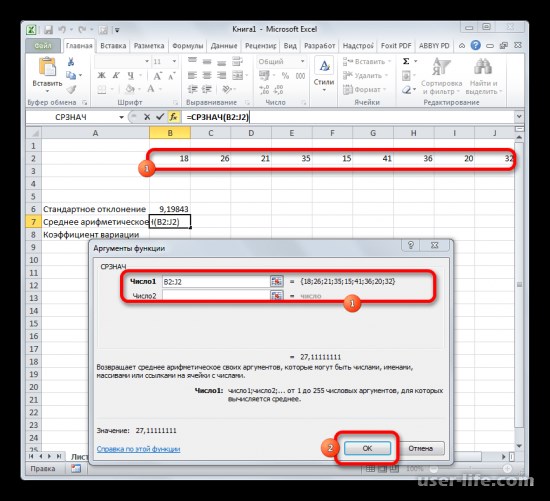The image size is (550, 501).
Task: Click the Paste (Вставить) clipboard icon
Action: [47, 66]
